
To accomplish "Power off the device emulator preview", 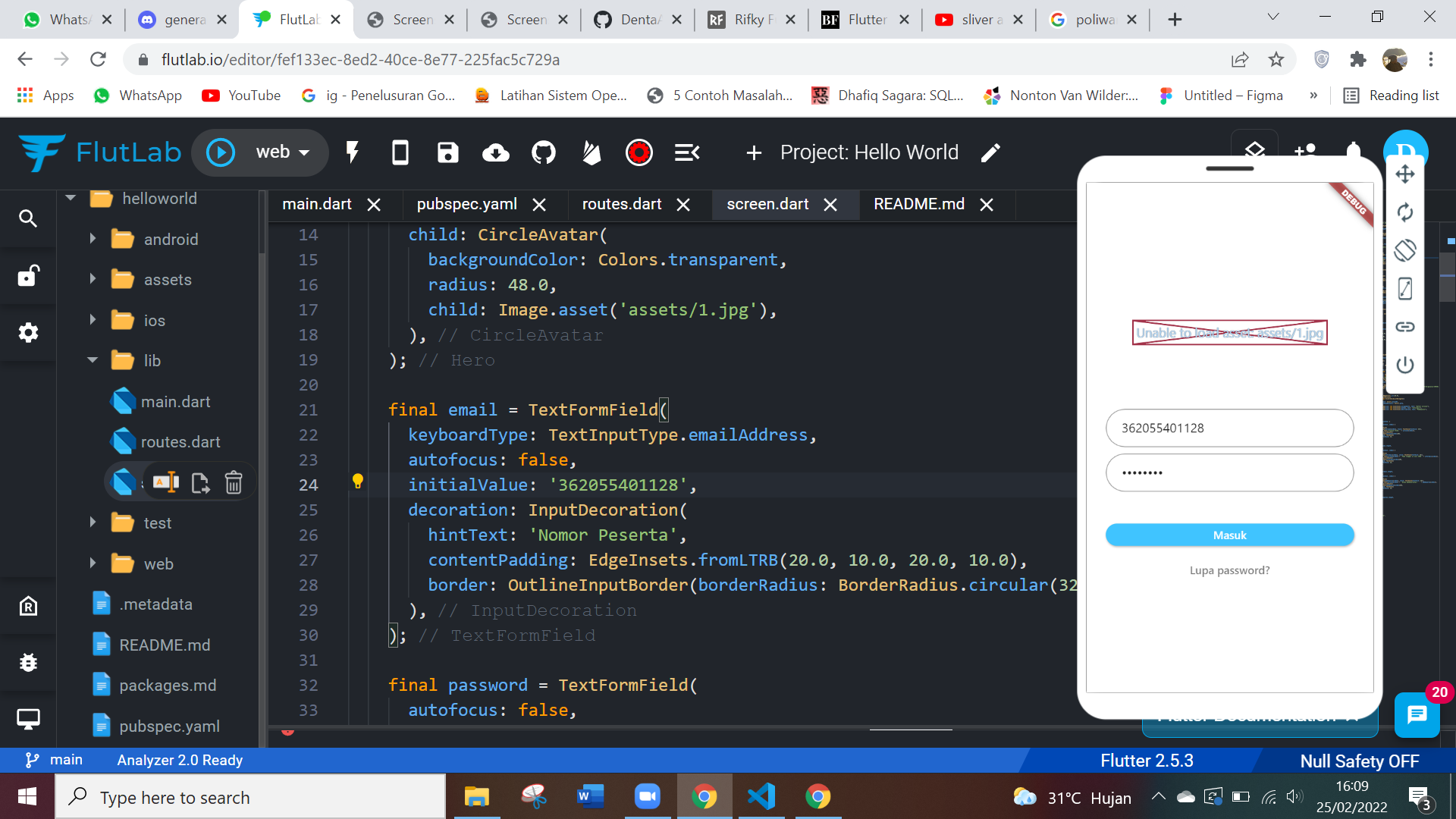I will pos(1405,365).
